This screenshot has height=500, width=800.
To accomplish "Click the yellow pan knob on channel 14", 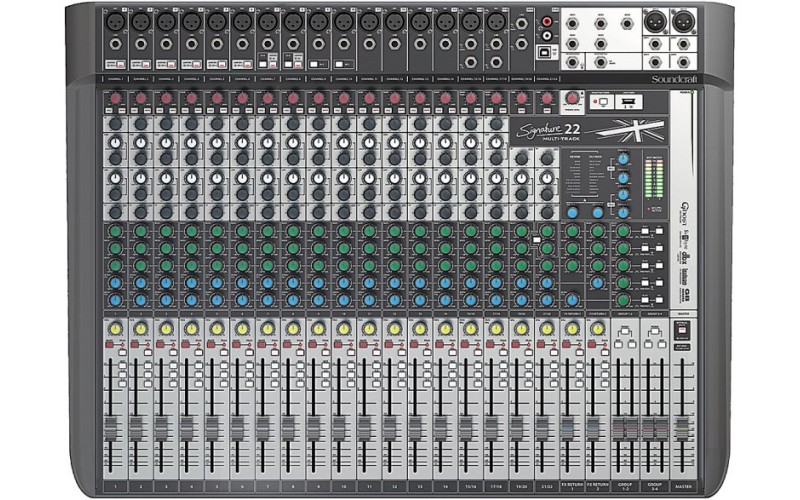I will coord(445,329).
